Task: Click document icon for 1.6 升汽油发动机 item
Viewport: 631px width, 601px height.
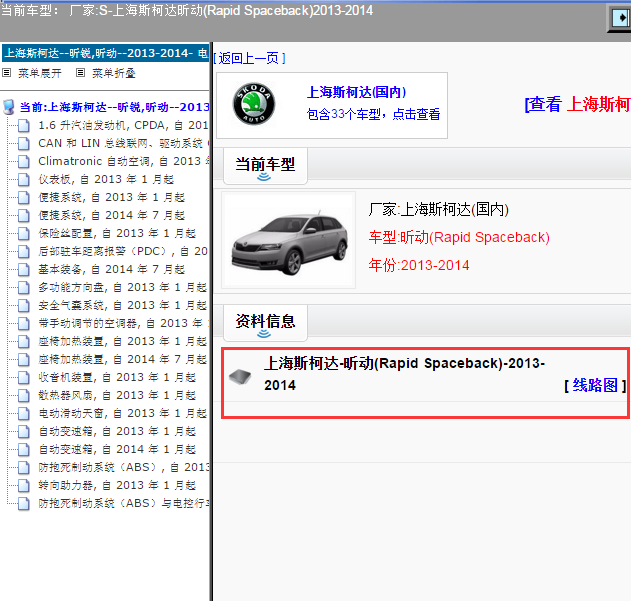Action: (x=24, y=126)
